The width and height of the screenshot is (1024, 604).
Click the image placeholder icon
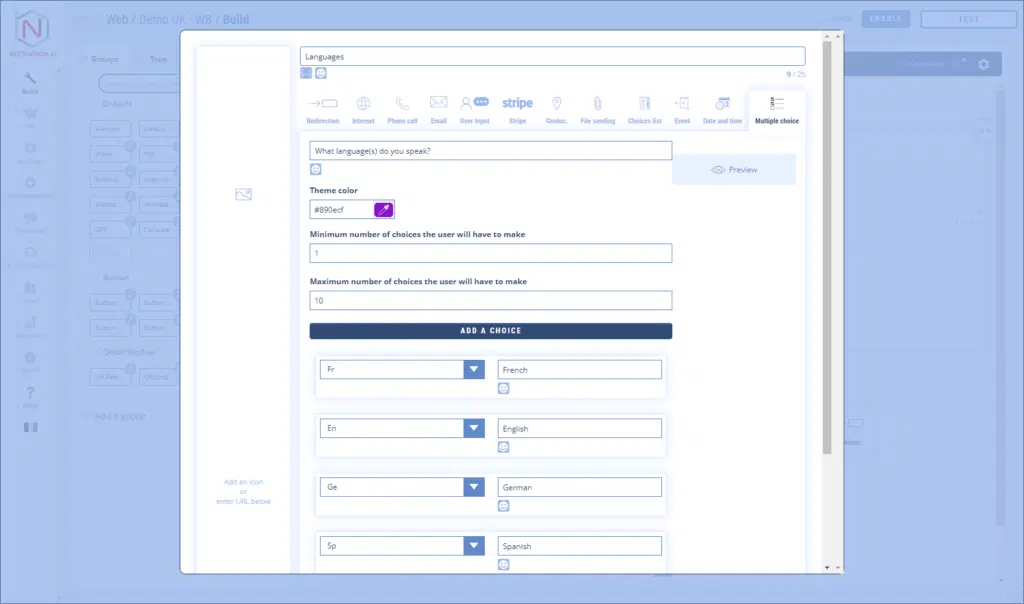[243, 194]
